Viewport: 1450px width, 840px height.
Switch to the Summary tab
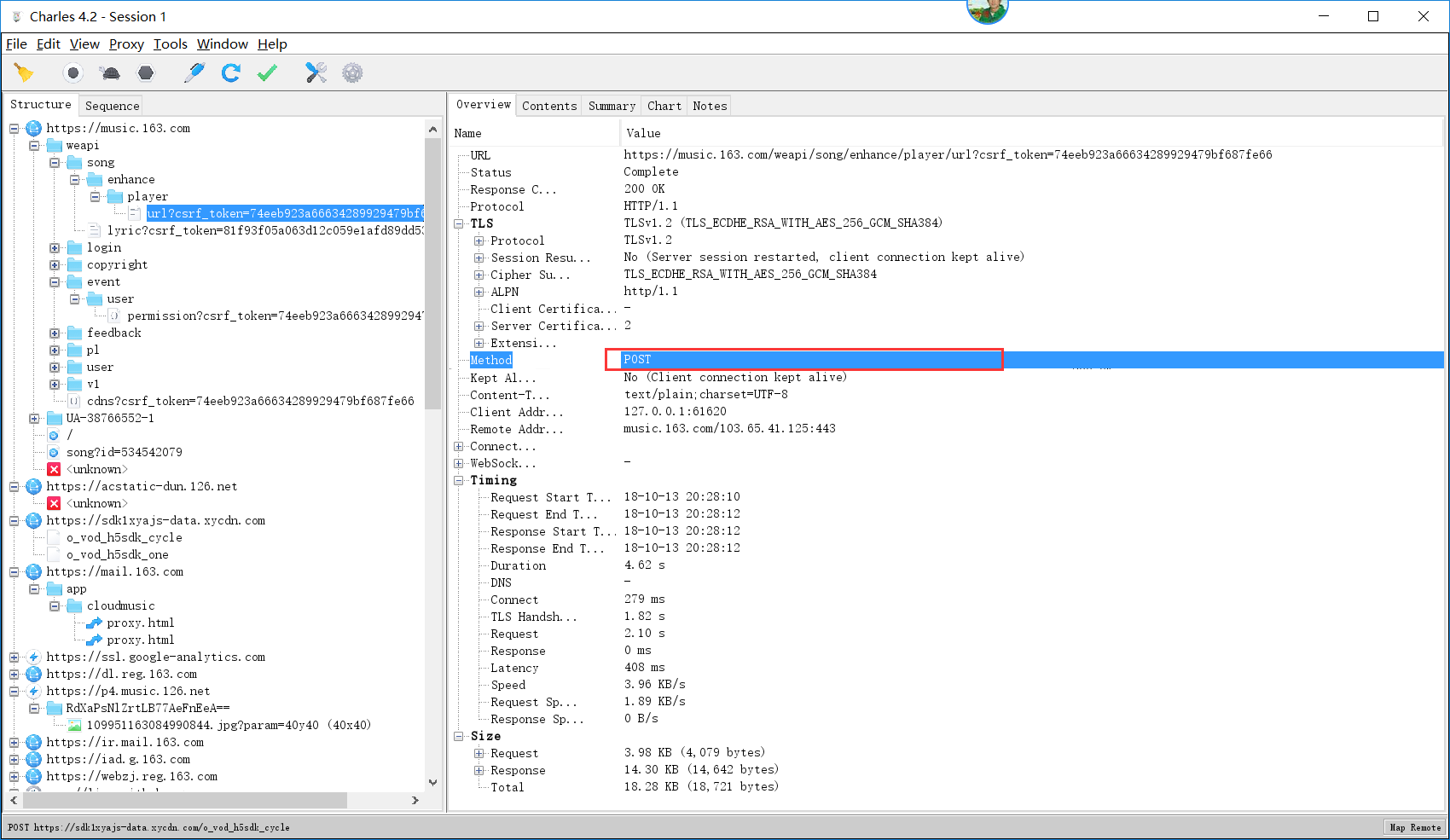[x=612, y=106]
